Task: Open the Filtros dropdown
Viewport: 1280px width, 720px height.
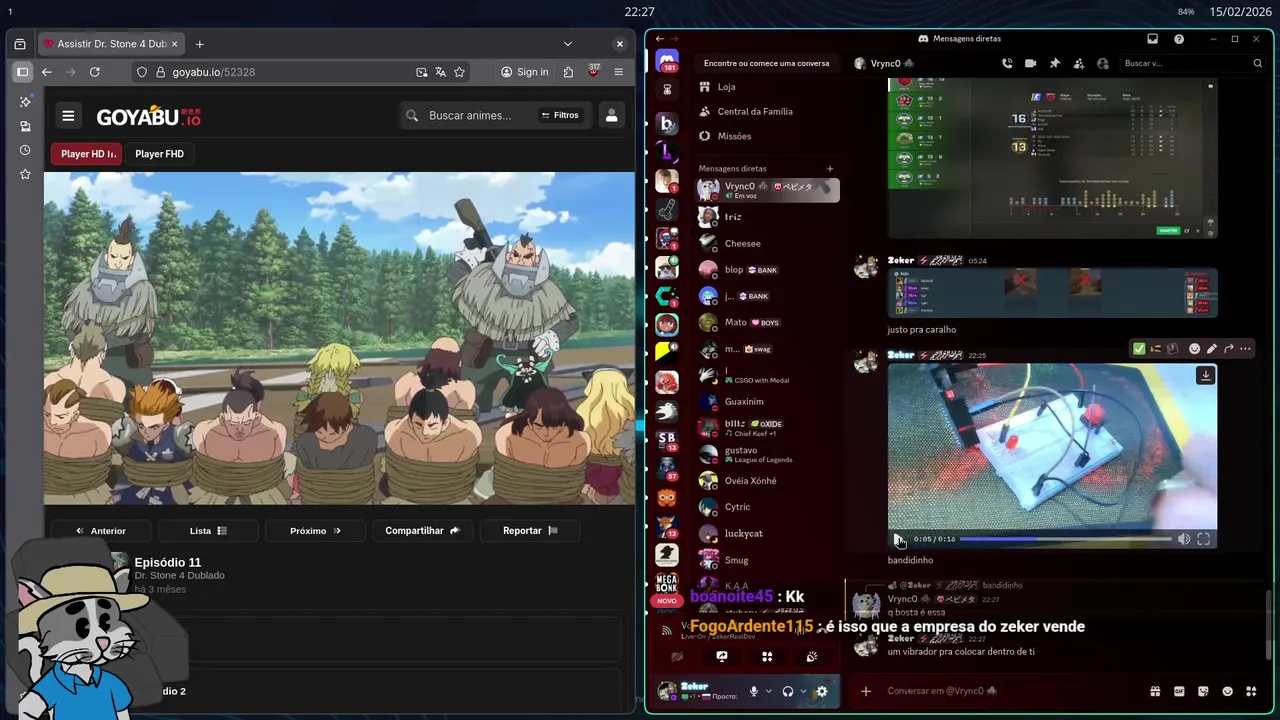Action: click(560, 116)
